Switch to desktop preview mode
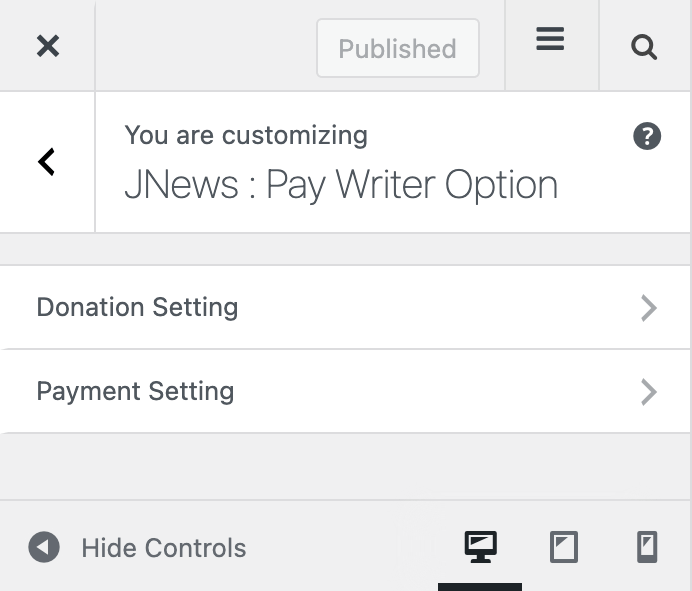The width and height of the screenshot is (692, 591). pos(480,547)
